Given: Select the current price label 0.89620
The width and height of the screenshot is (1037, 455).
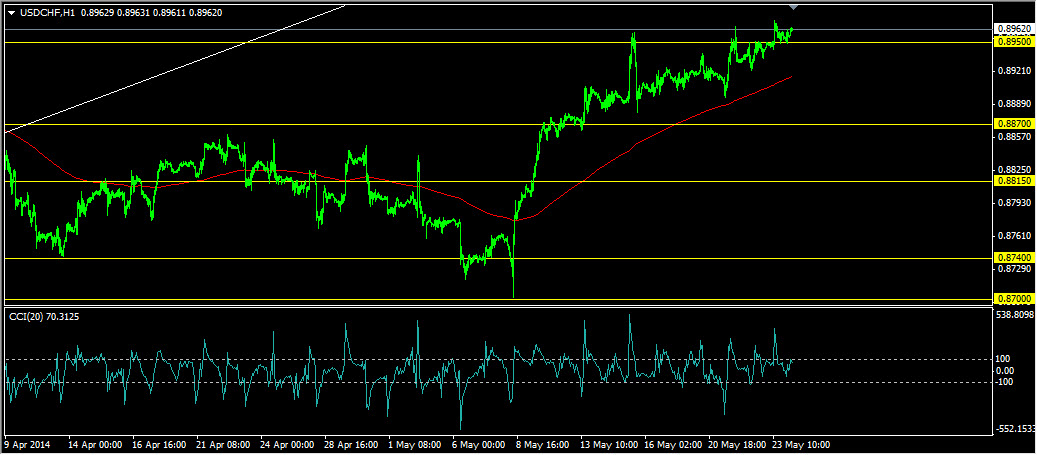Looking at the screenshot, I should 1013,29.
